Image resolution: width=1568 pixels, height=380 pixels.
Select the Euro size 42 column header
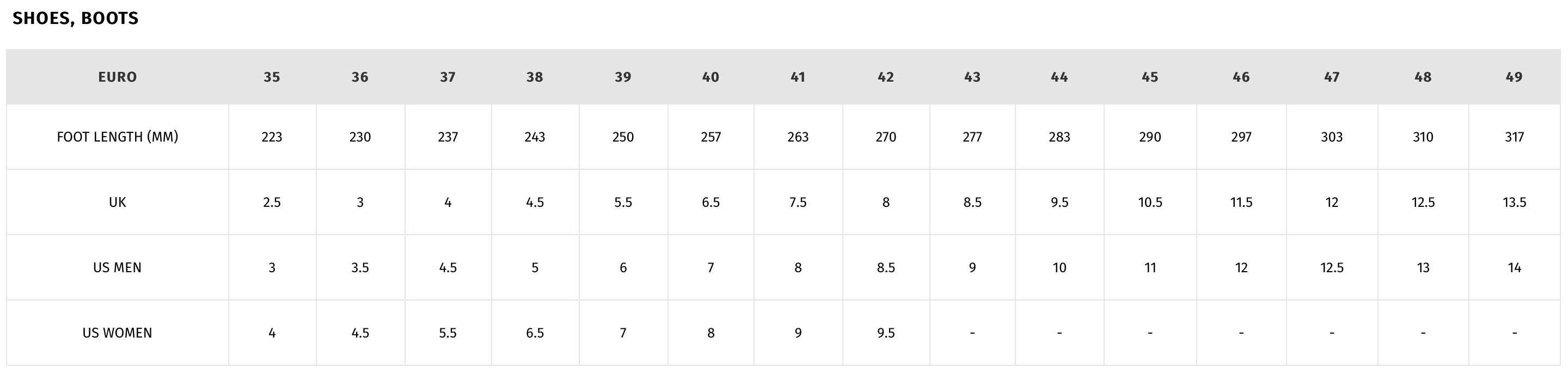point(886,77)
